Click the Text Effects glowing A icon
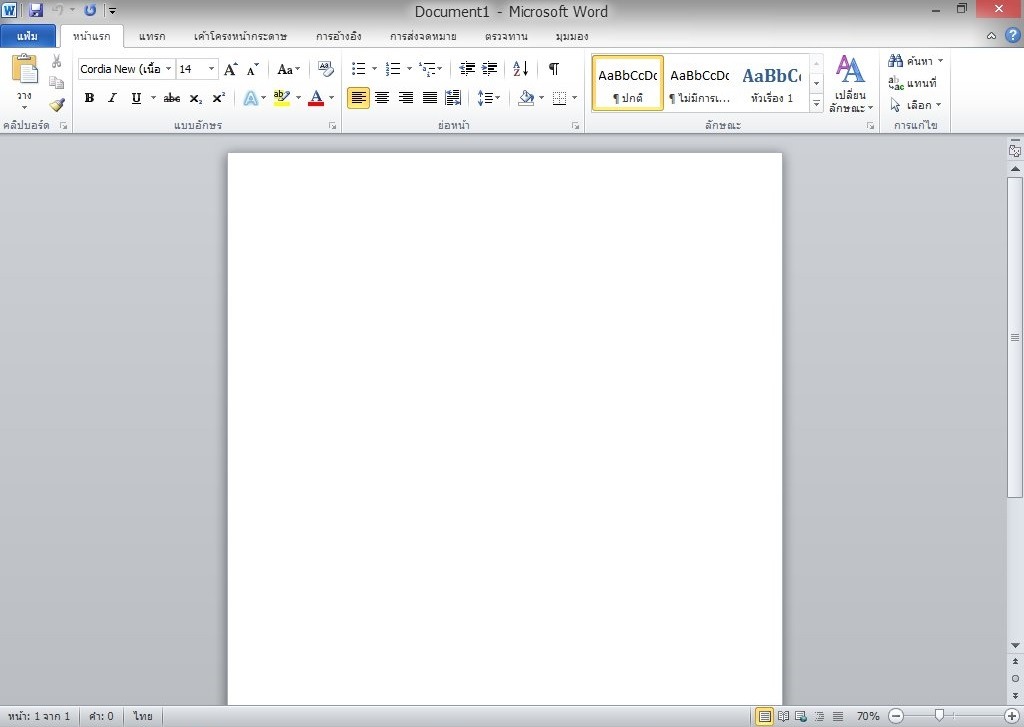The height and width of the screenshot is (727, 1024). pos(250,98)
